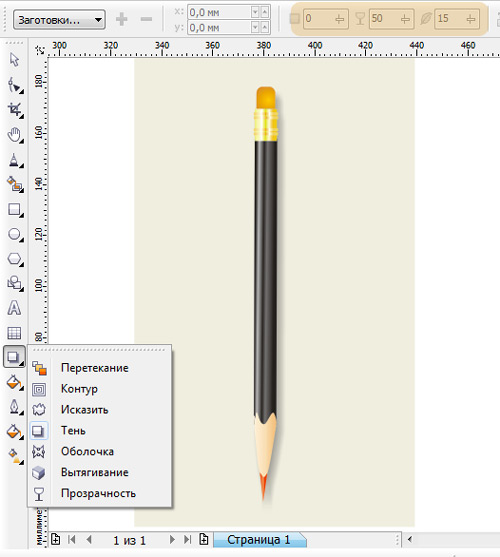Increase the x offset value
Viewport: 500px width, 557px height.
(x=265, y=12)
